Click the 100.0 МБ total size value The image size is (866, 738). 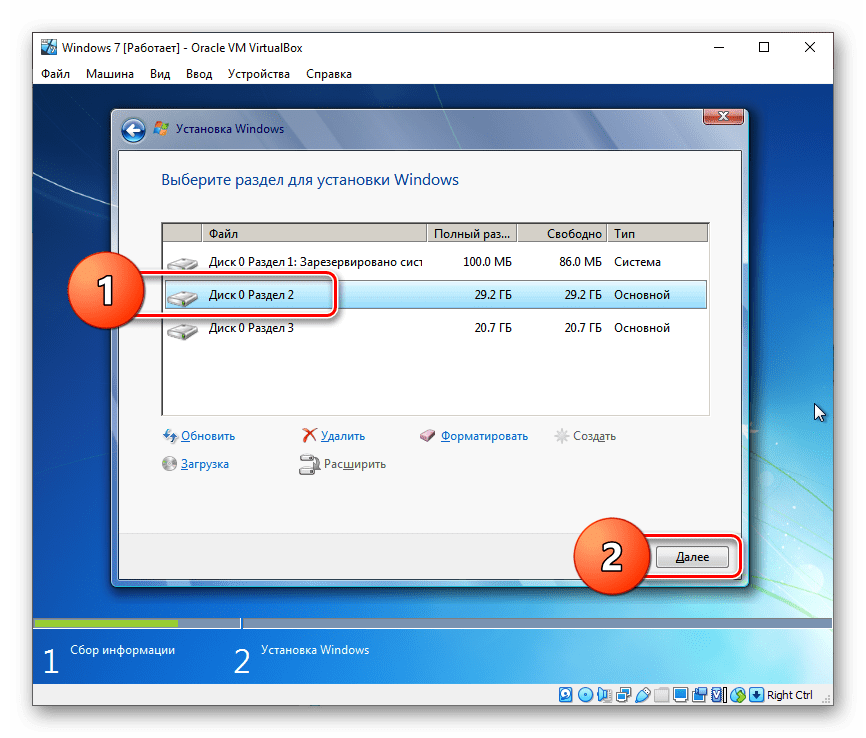pyautogui.click(x=487, y=262)
